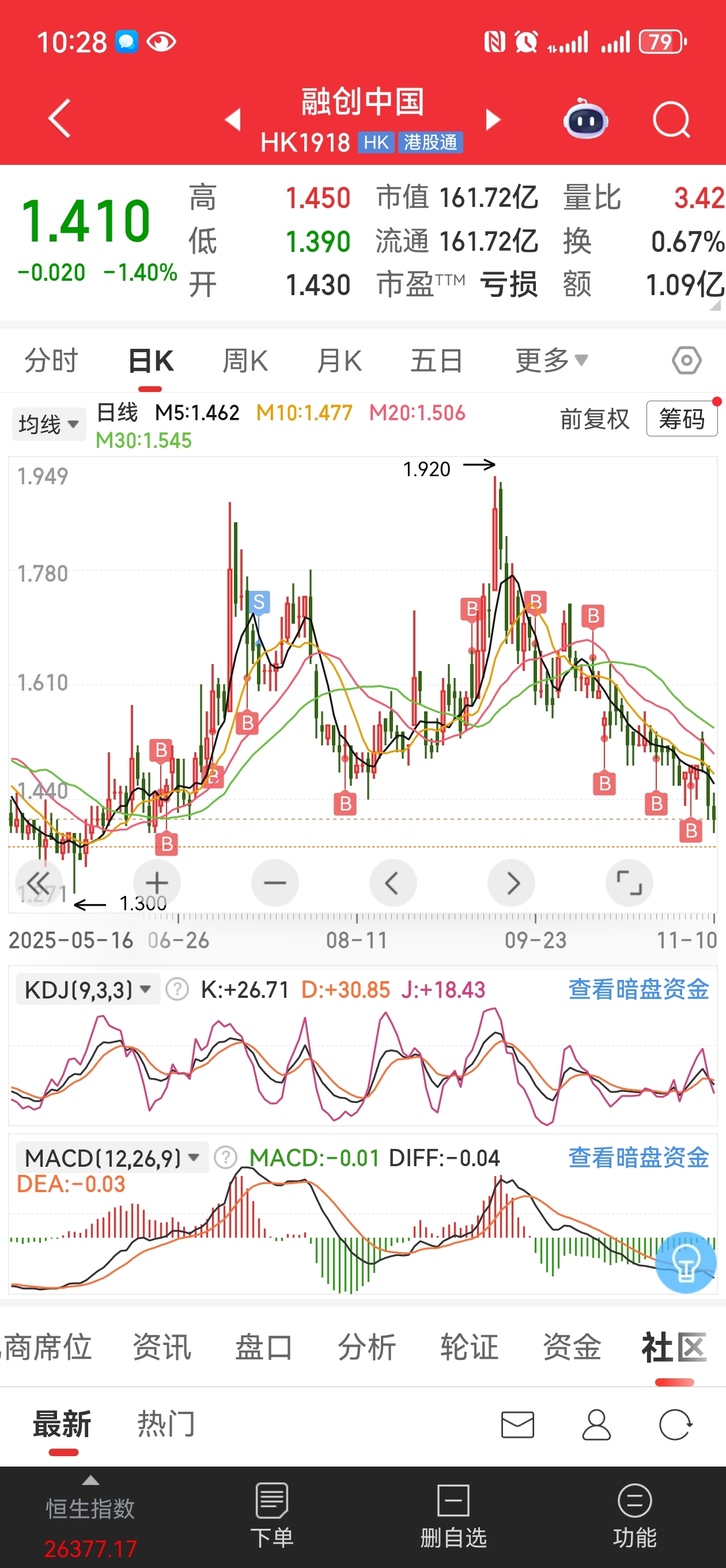Tap the 商席位 tab at left edge
726x1568 pixels.
[46, 1347]
